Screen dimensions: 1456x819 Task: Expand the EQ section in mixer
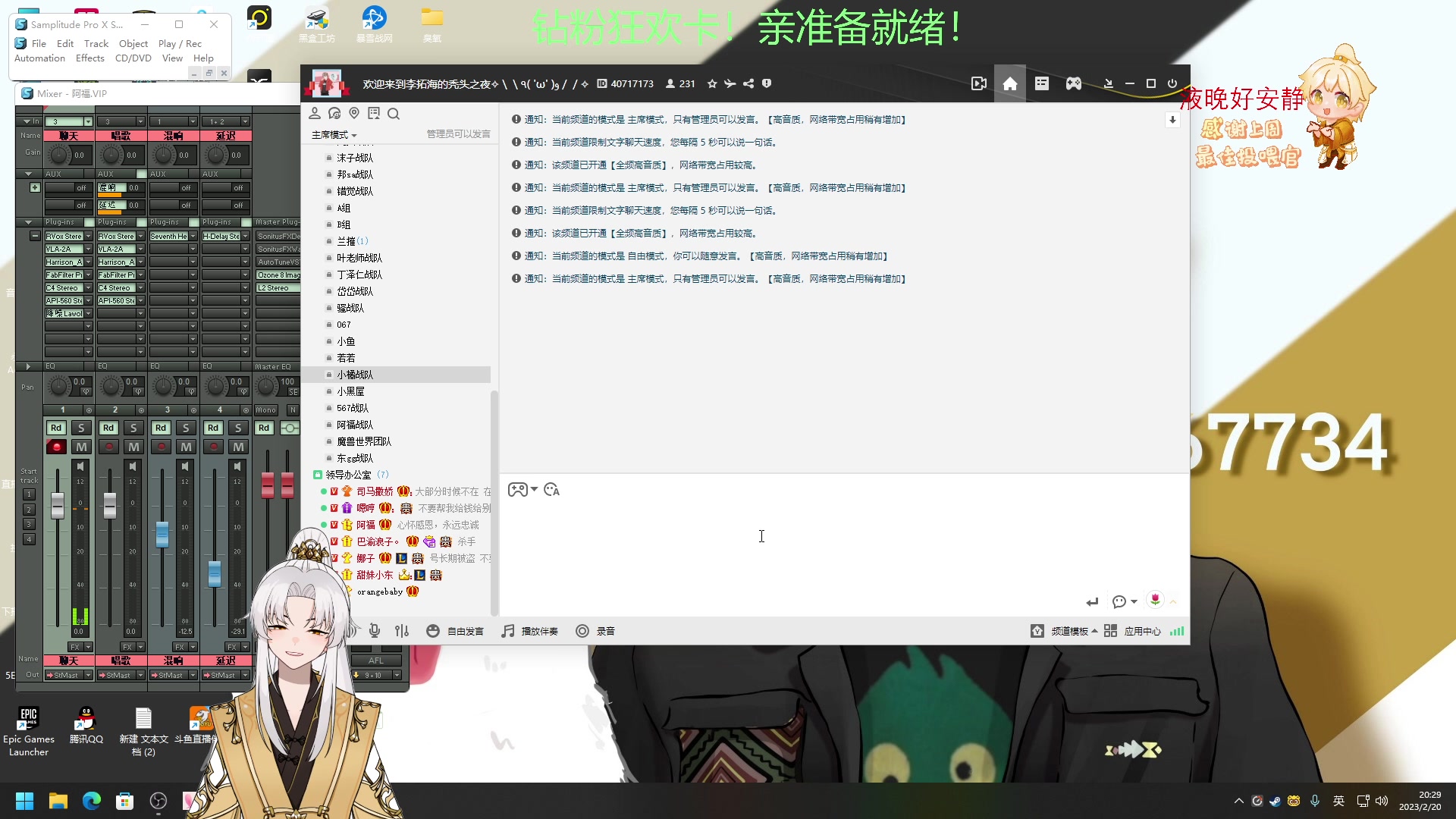point(28,366)
